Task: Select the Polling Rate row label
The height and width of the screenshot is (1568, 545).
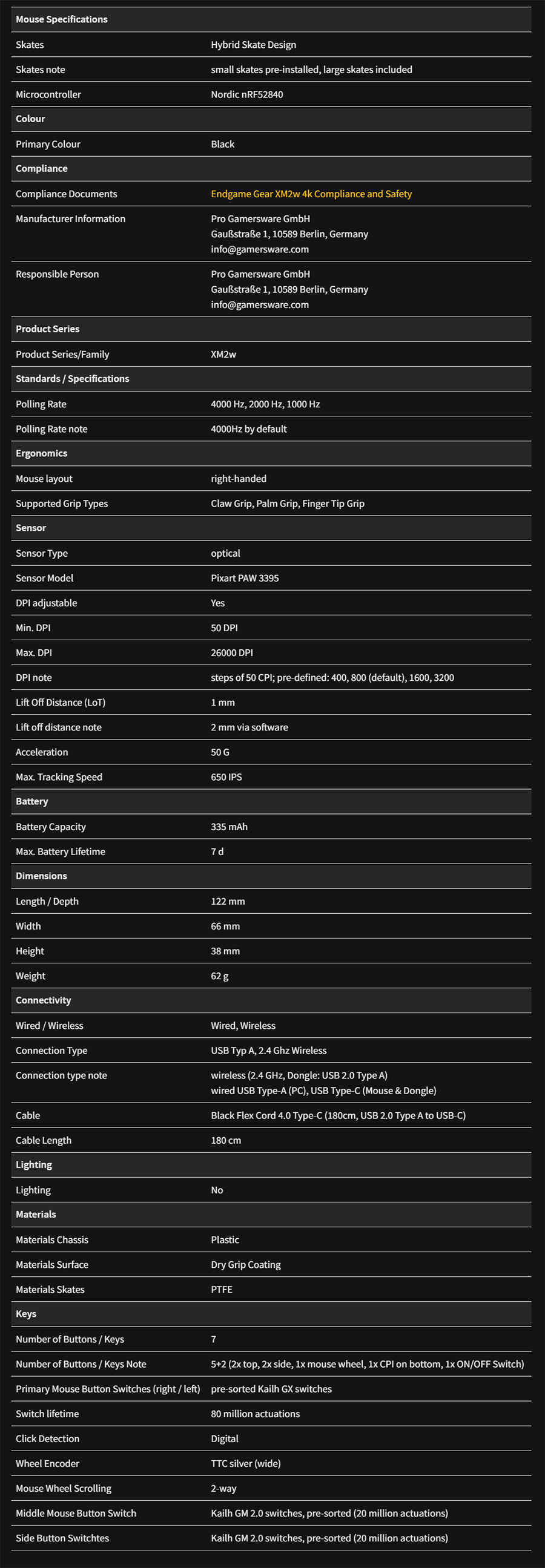Action: click(41, 404)
